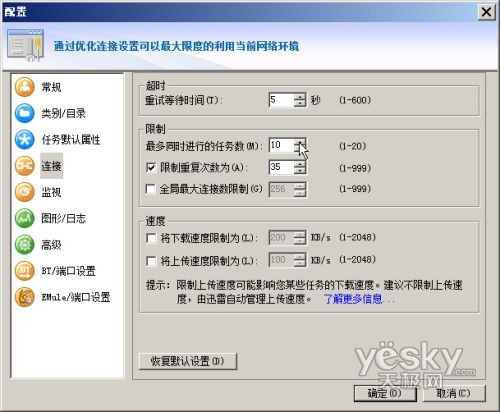
Task: Close the 配置 dialog window
Action: coord(486,12)
